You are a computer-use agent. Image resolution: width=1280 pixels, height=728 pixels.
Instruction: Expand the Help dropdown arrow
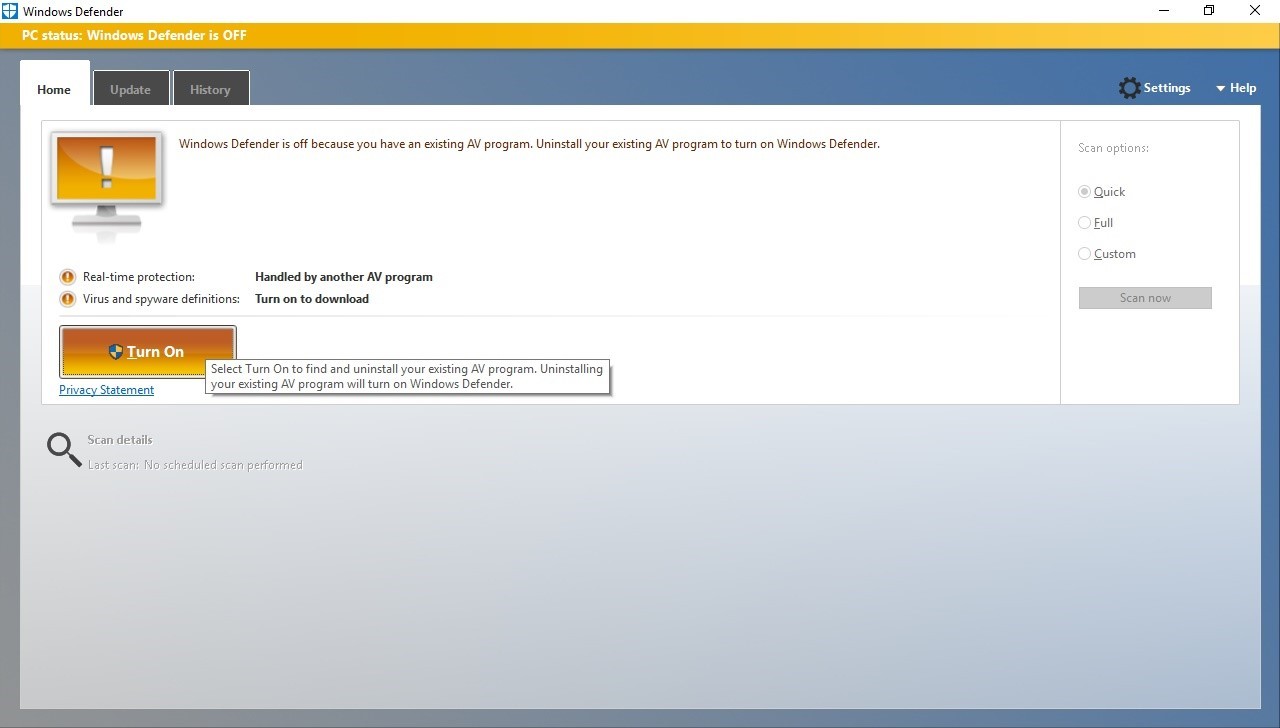(1220, 89)
